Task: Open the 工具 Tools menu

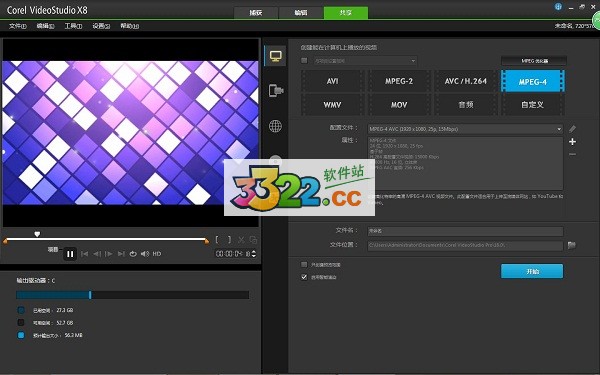Action: tap(73, 26)
